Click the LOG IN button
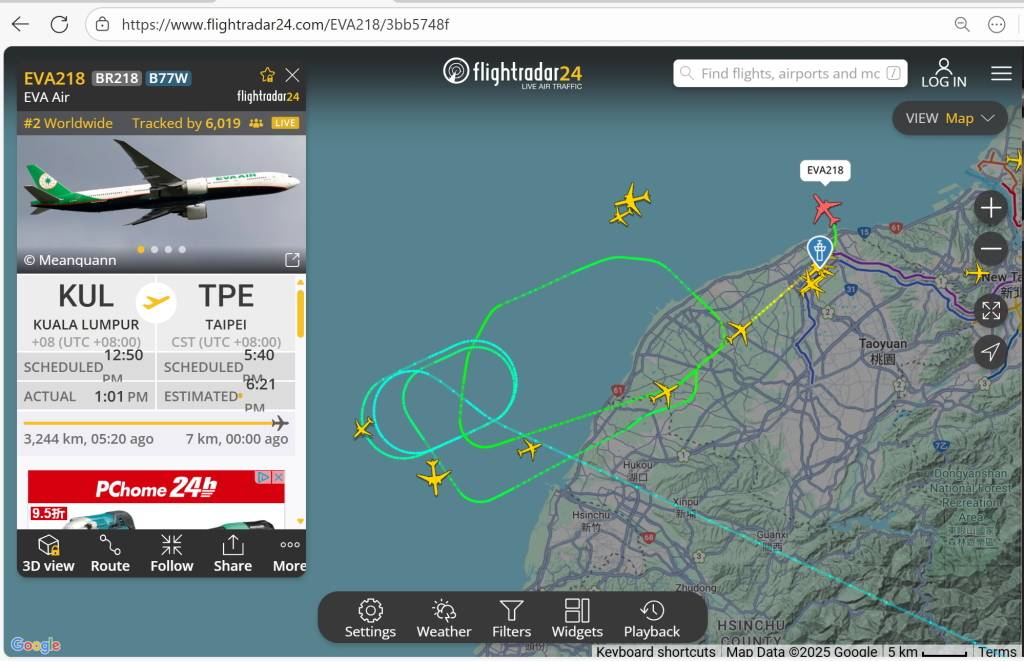The height and width of the screenshot is (661, 1024). click(x=944, y=73)
